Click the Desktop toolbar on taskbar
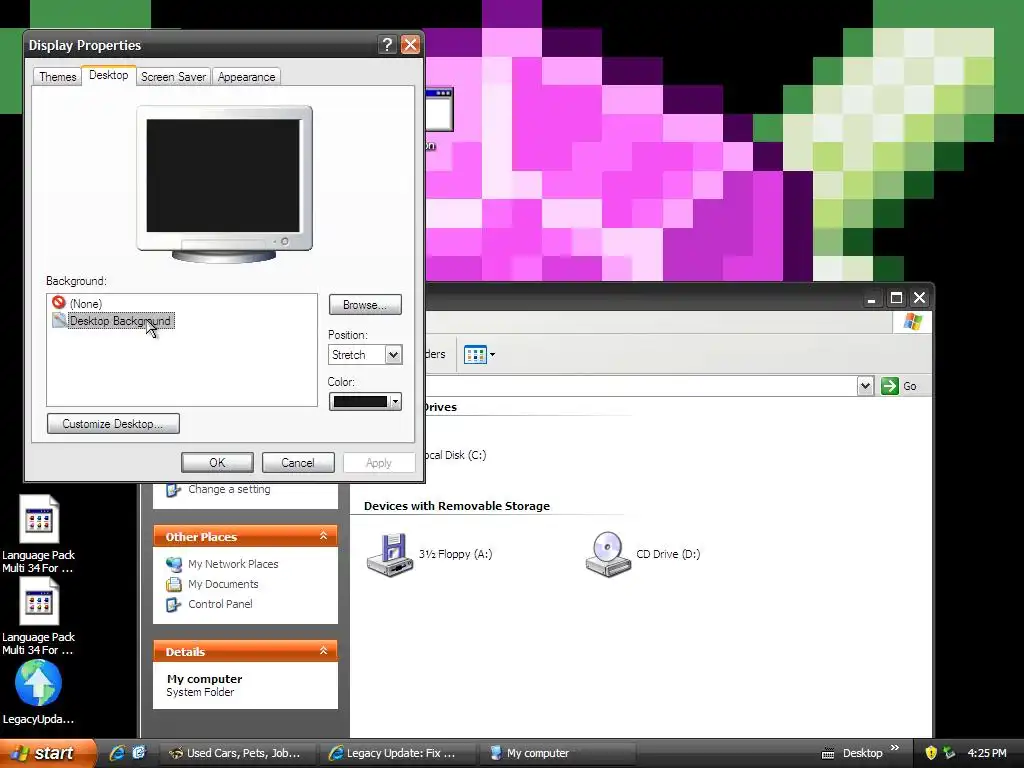1024x768 pixels. tap(862, 753)
